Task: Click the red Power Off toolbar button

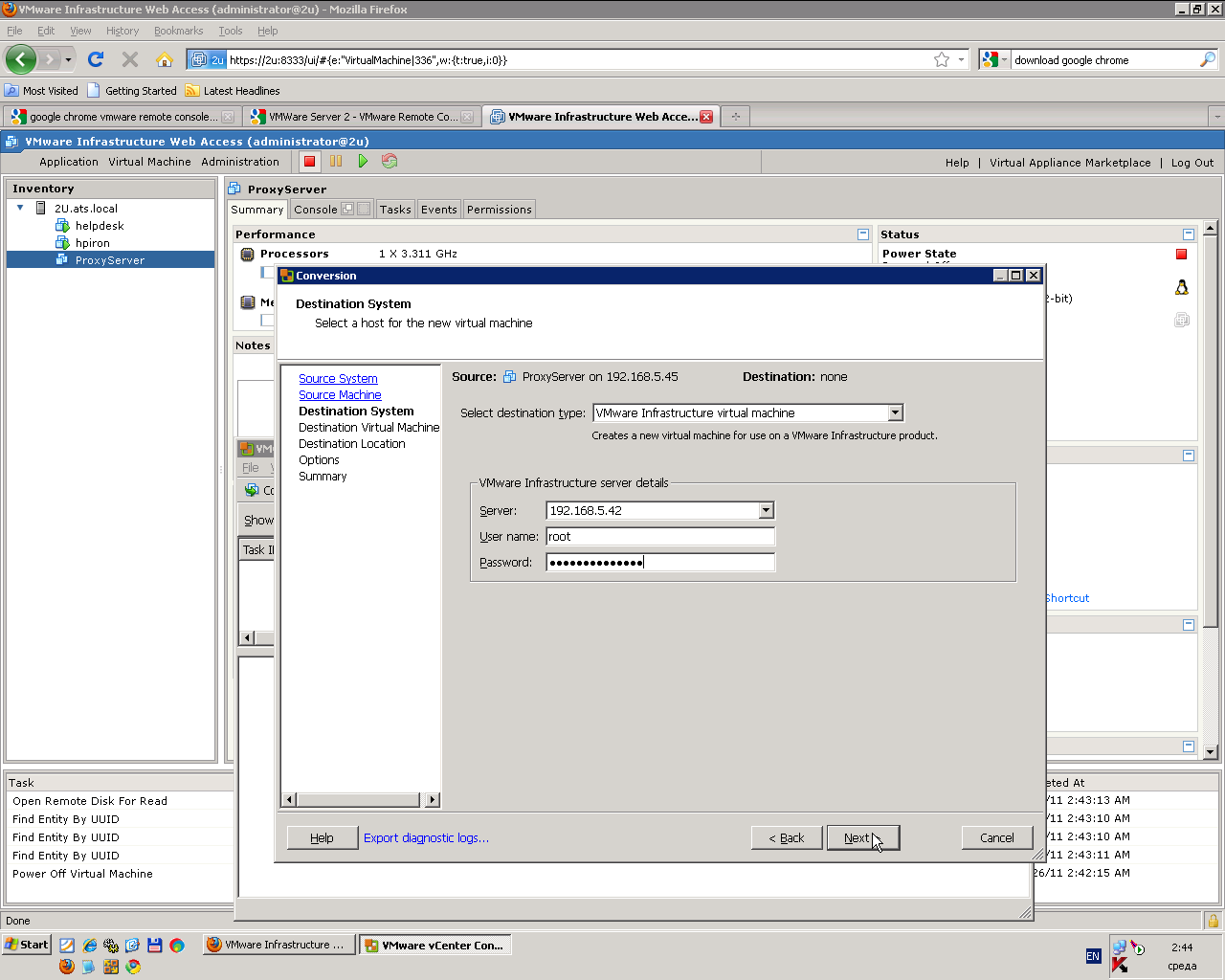Action: [x=309, y=161]
